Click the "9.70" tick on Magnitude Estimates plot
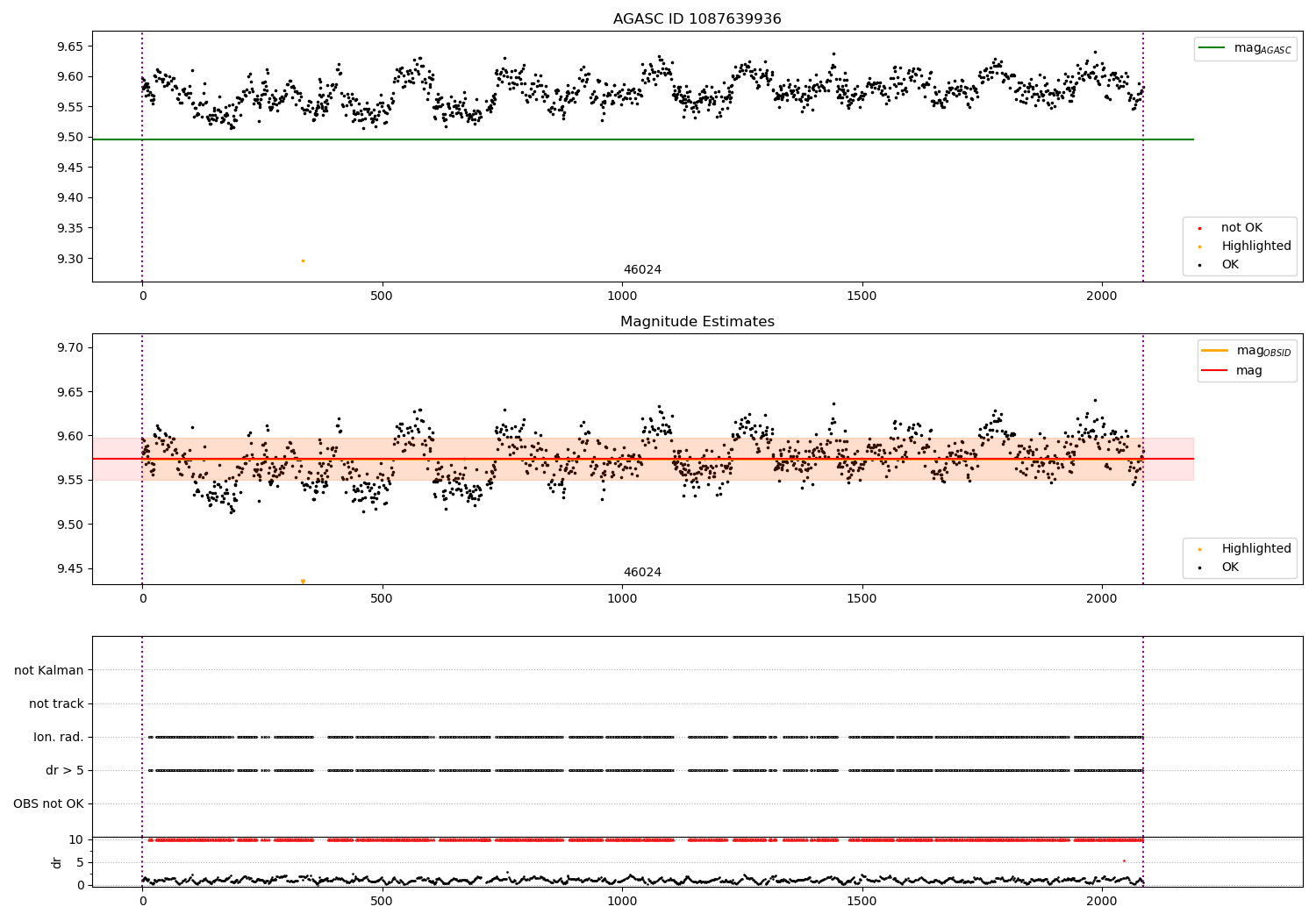This screenshot has width=1316, height=921. [69, 348]
